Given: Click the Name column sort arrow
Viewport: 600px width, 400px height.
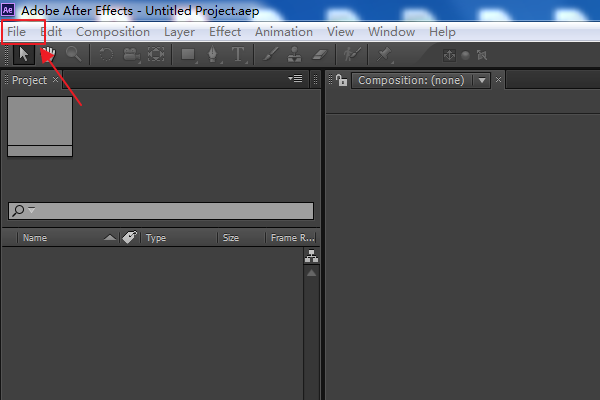Looking at the screenshot, I should (x=110, y=238).
